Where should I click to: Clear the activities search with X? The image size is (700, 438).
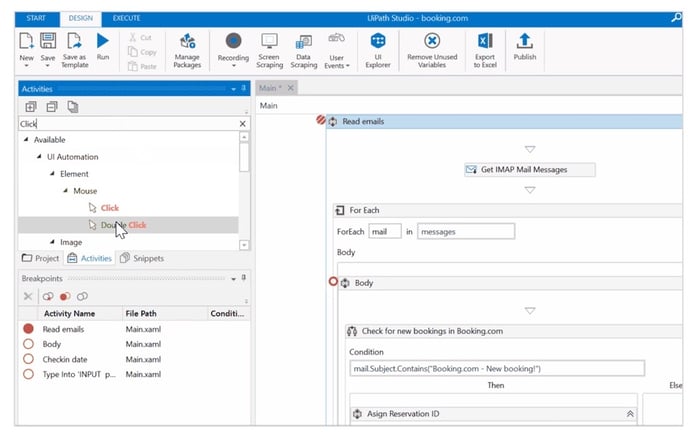pos(242,124)
